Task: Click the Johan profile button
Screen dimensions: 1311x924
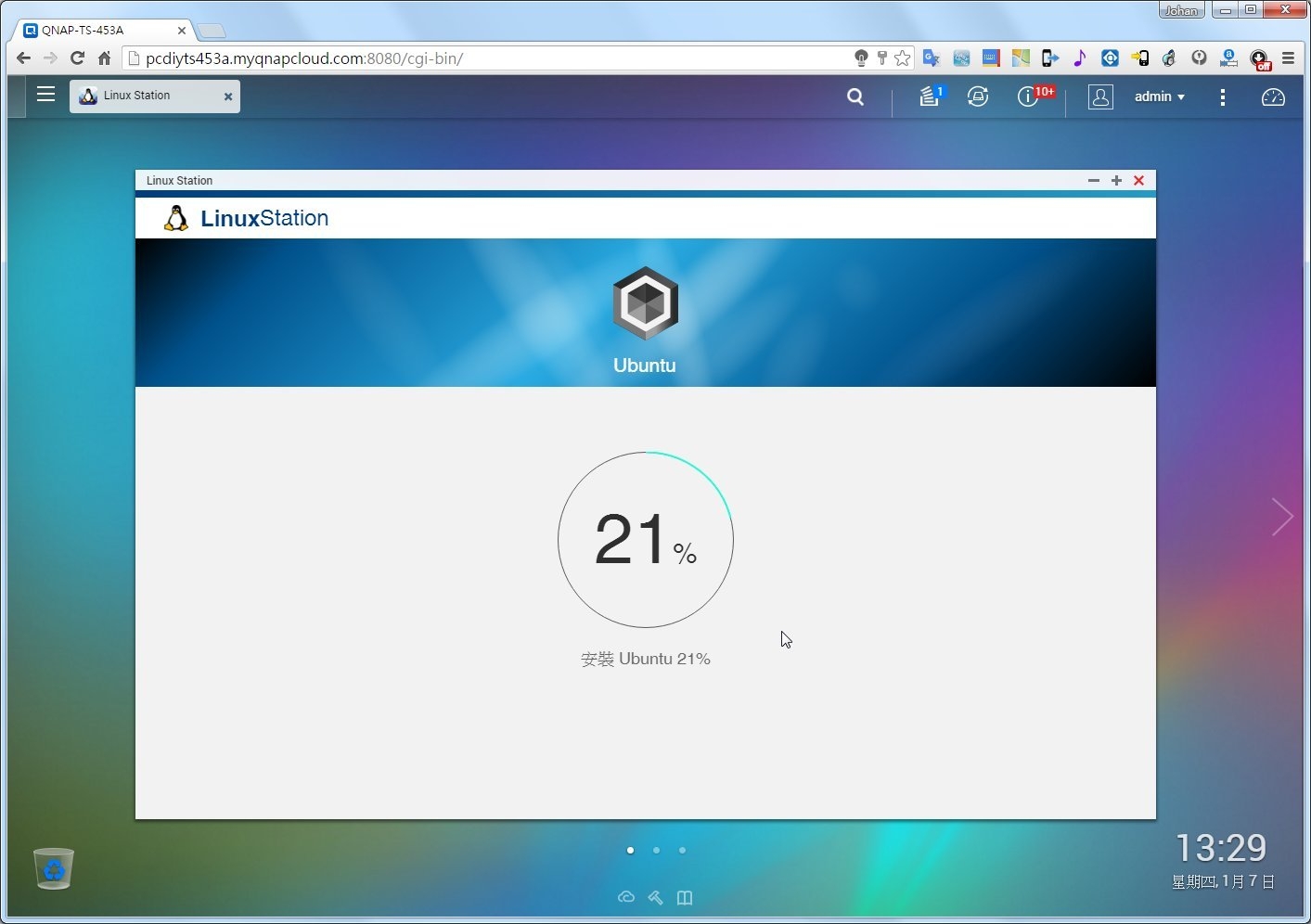Action: pos(1181,10)
